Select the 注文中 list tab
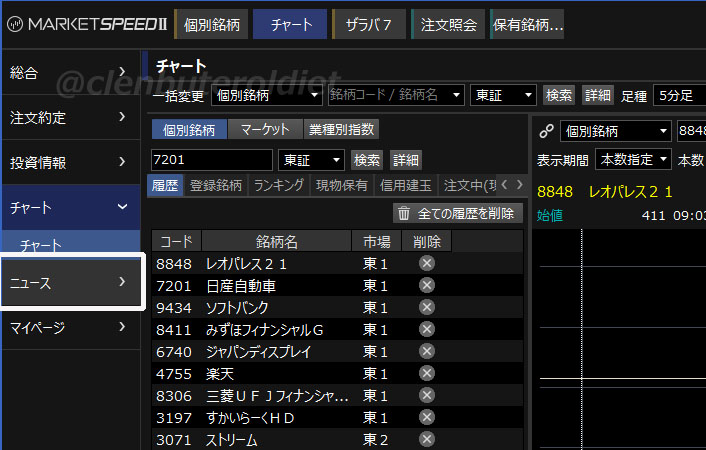Viewport: 706px width, 450px height. (469, 185)
